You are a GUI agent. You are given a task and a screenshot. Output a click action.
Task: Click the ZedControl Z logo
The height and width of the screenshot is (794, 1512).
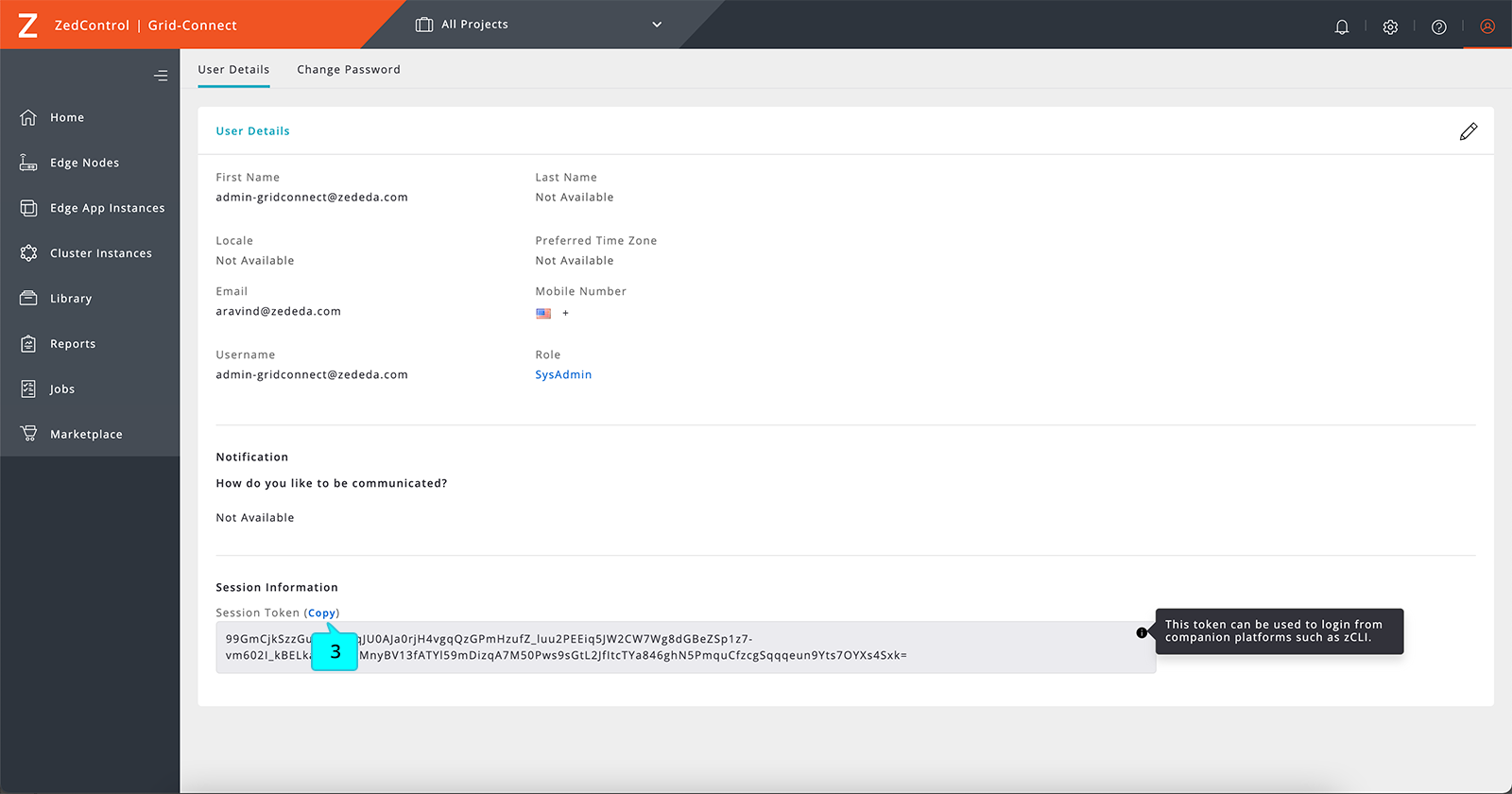coord(28,26)
